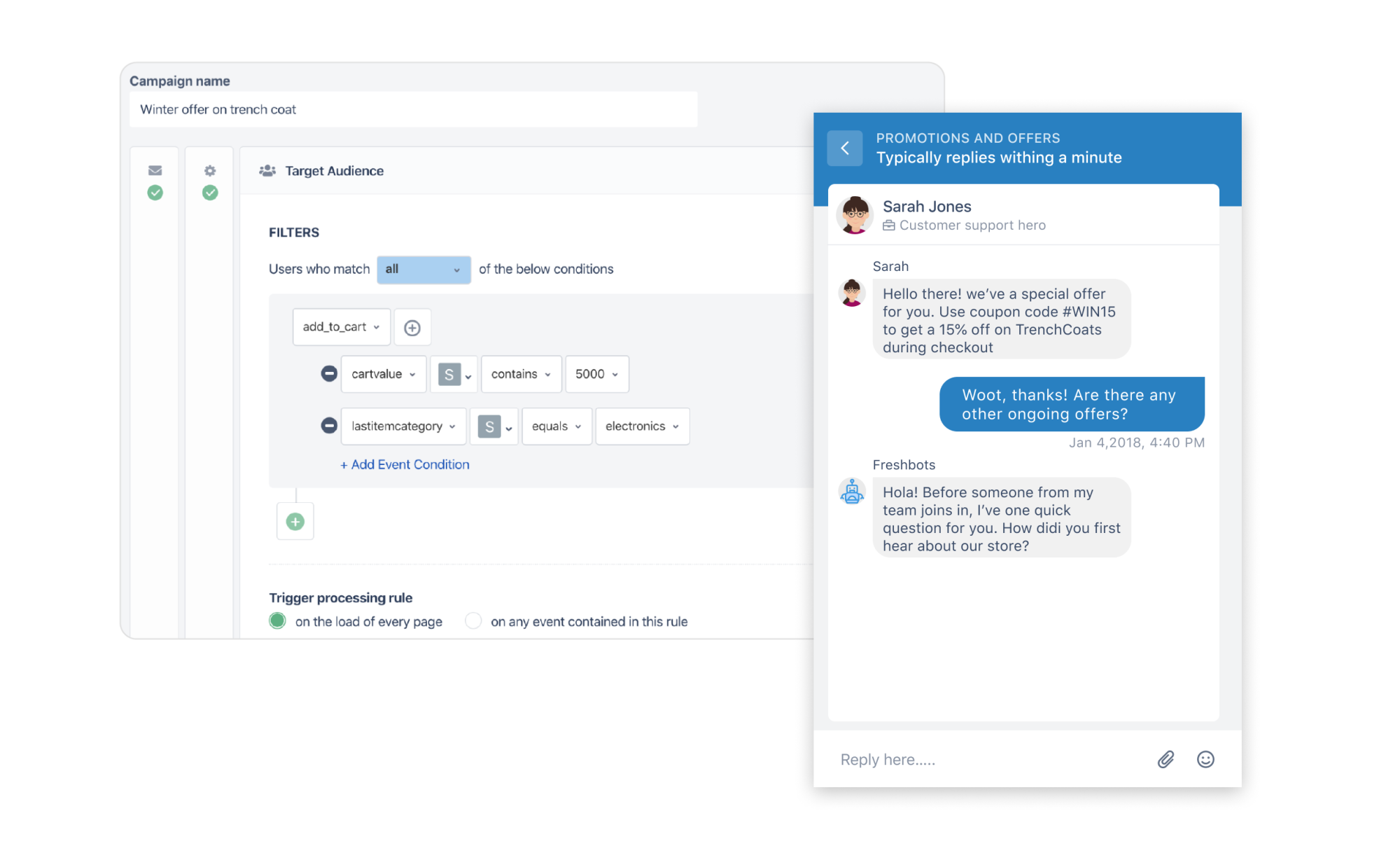Click '+ Add Event Condition'
1400x853 pixels.
pos(405,464)
